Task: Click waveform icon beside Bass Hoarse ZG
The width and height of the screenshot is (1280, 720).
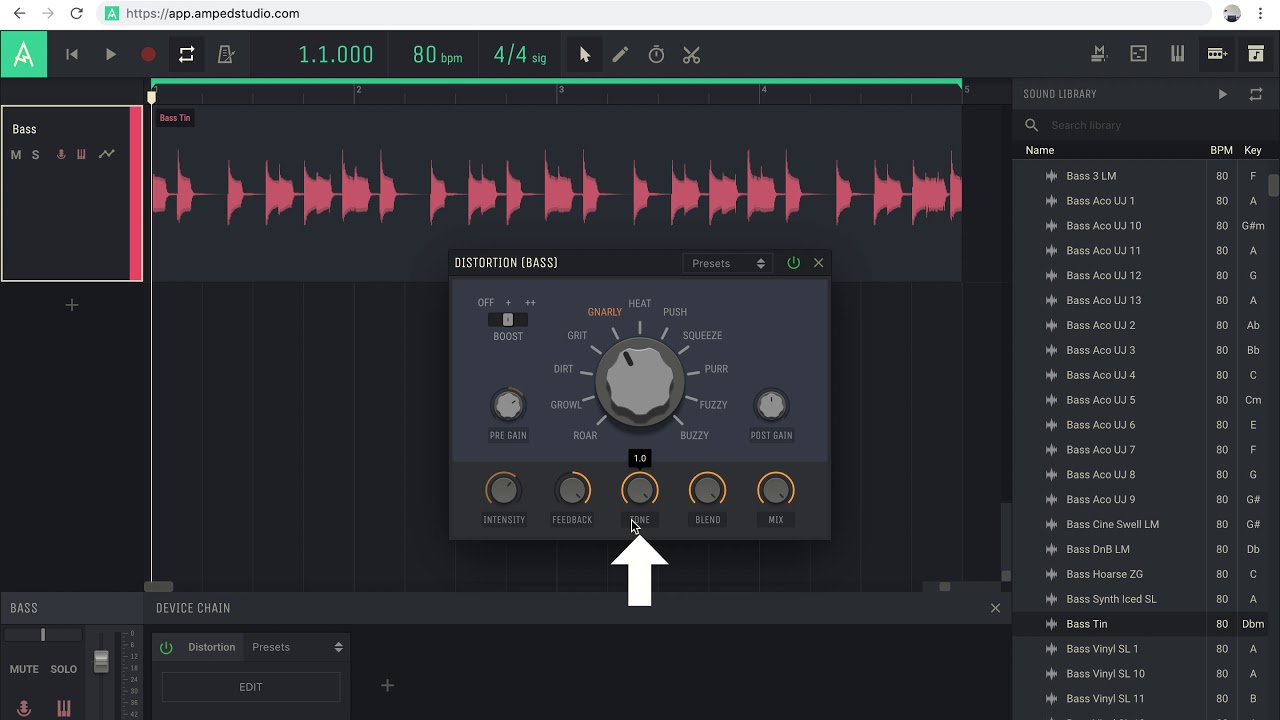Action: click(x=1051, y=574)
